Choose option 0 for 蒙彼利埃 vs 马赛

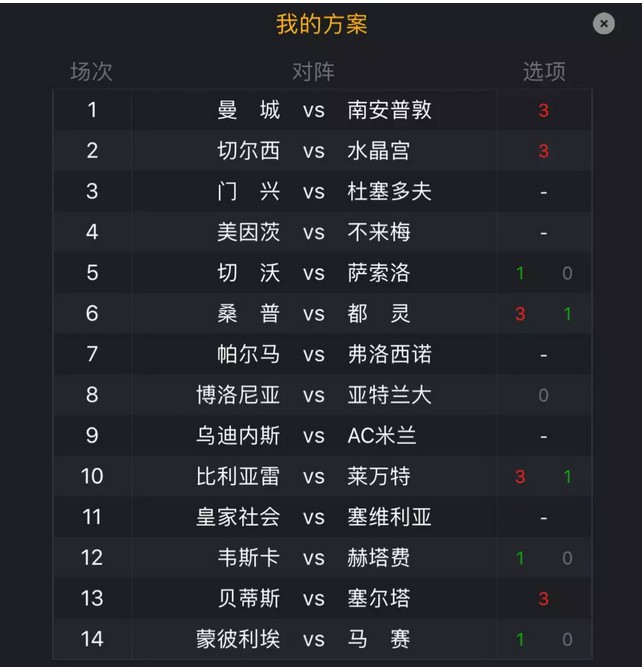[567, 639]
